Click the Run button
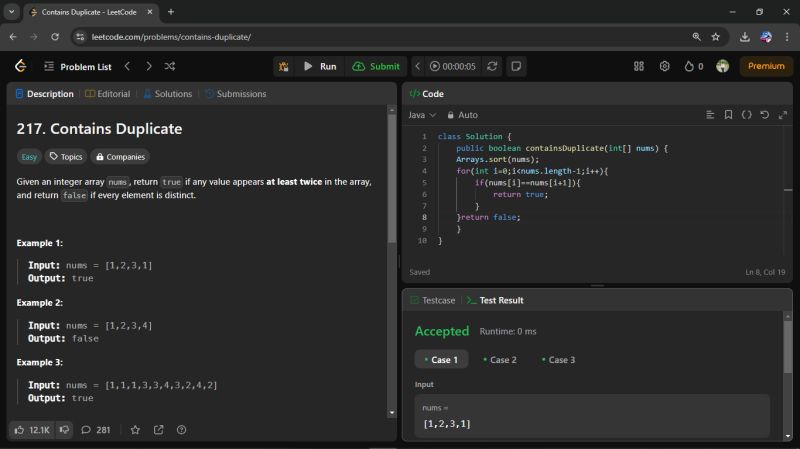Image resolution: width=800 pixels, height=449 pixels. click(320, 66)
